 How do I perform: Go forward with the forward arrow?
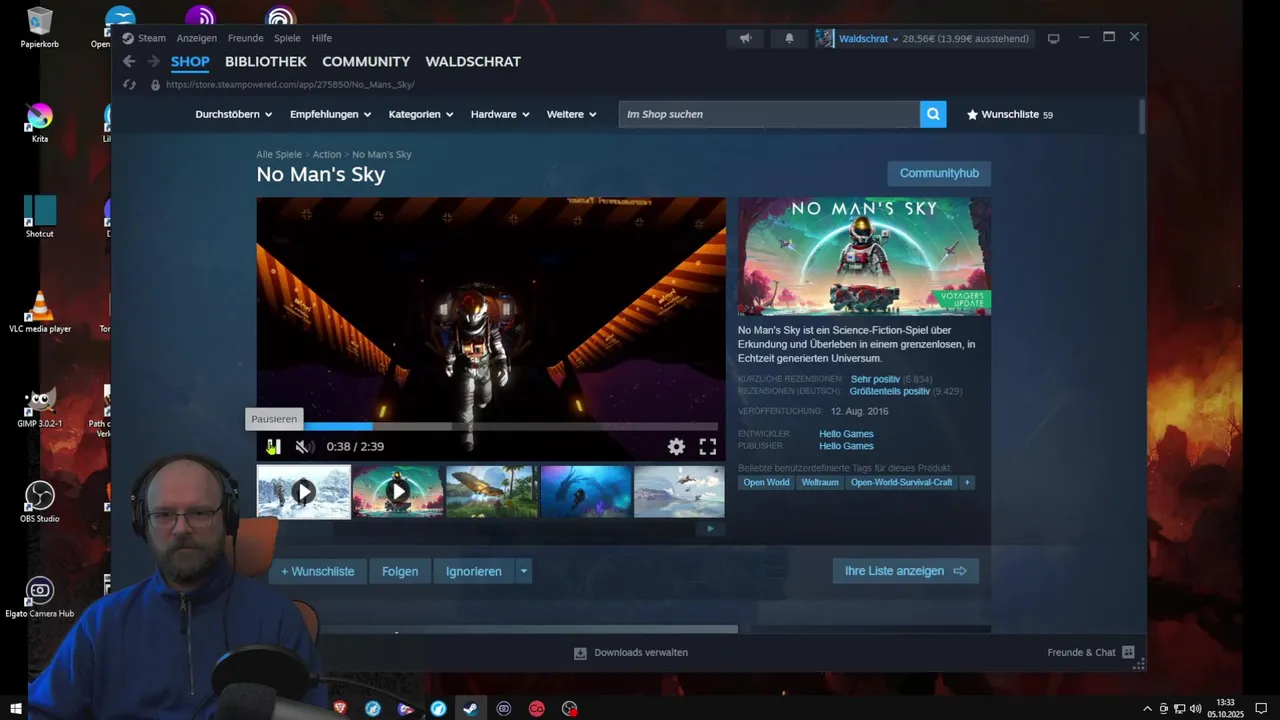coord(153,61)
